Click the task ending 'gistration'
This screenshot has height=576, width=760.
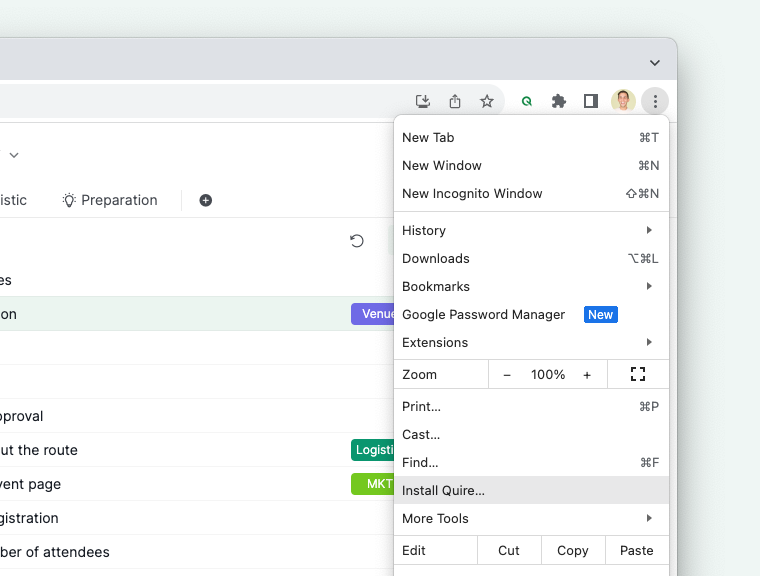click(29, 518)
